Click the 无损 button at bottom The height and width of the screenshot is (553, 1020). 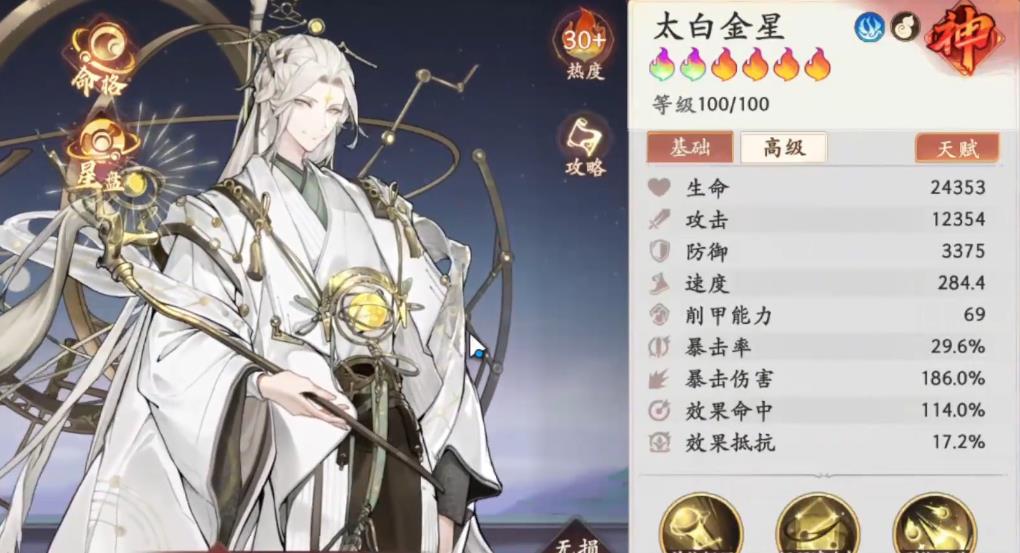pos(578,541)
